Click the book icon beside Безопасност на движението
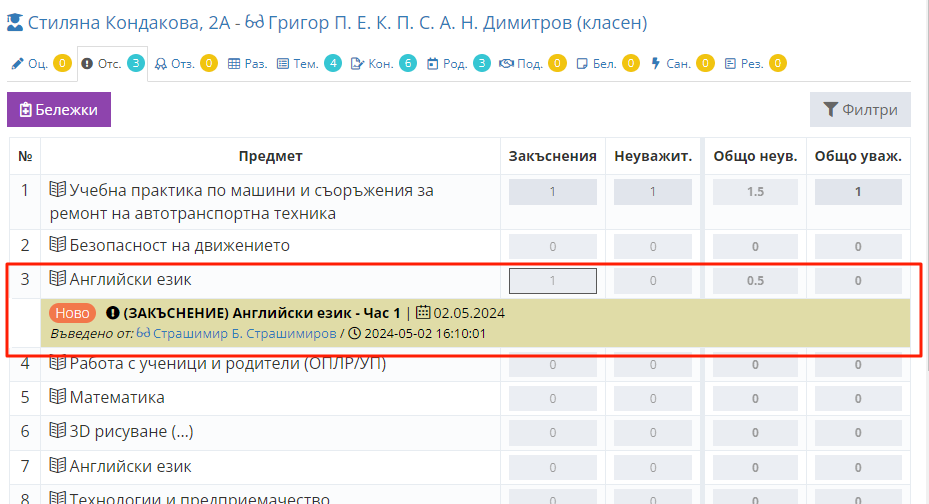The image size is (929, 504). [58, 246]
